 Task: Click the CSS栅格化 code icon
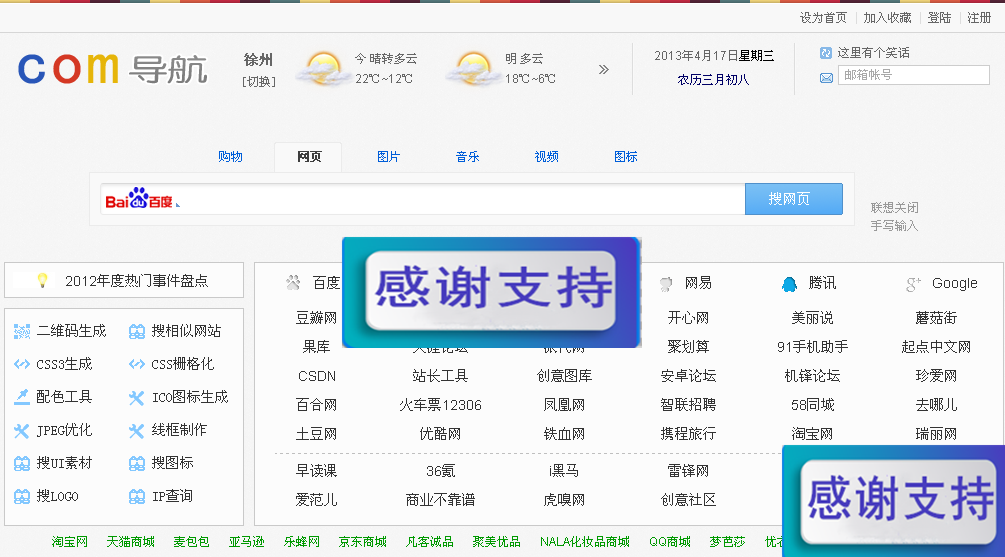tap(137, 364)
